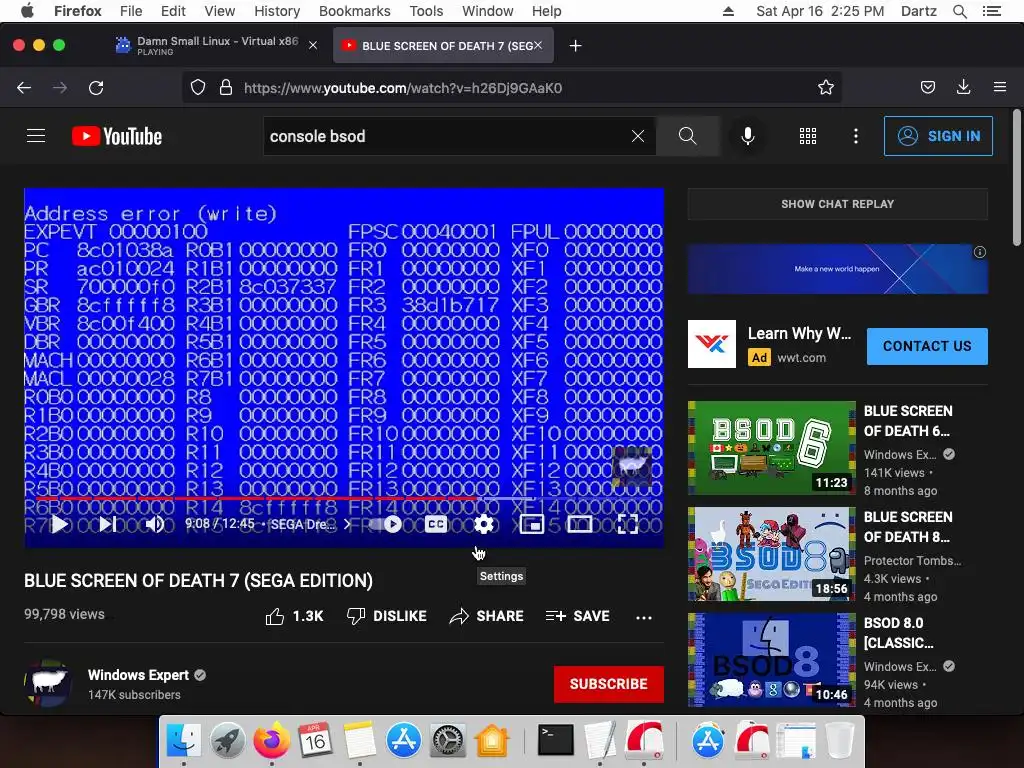Enable theater mode

click(x=579, y=524)
